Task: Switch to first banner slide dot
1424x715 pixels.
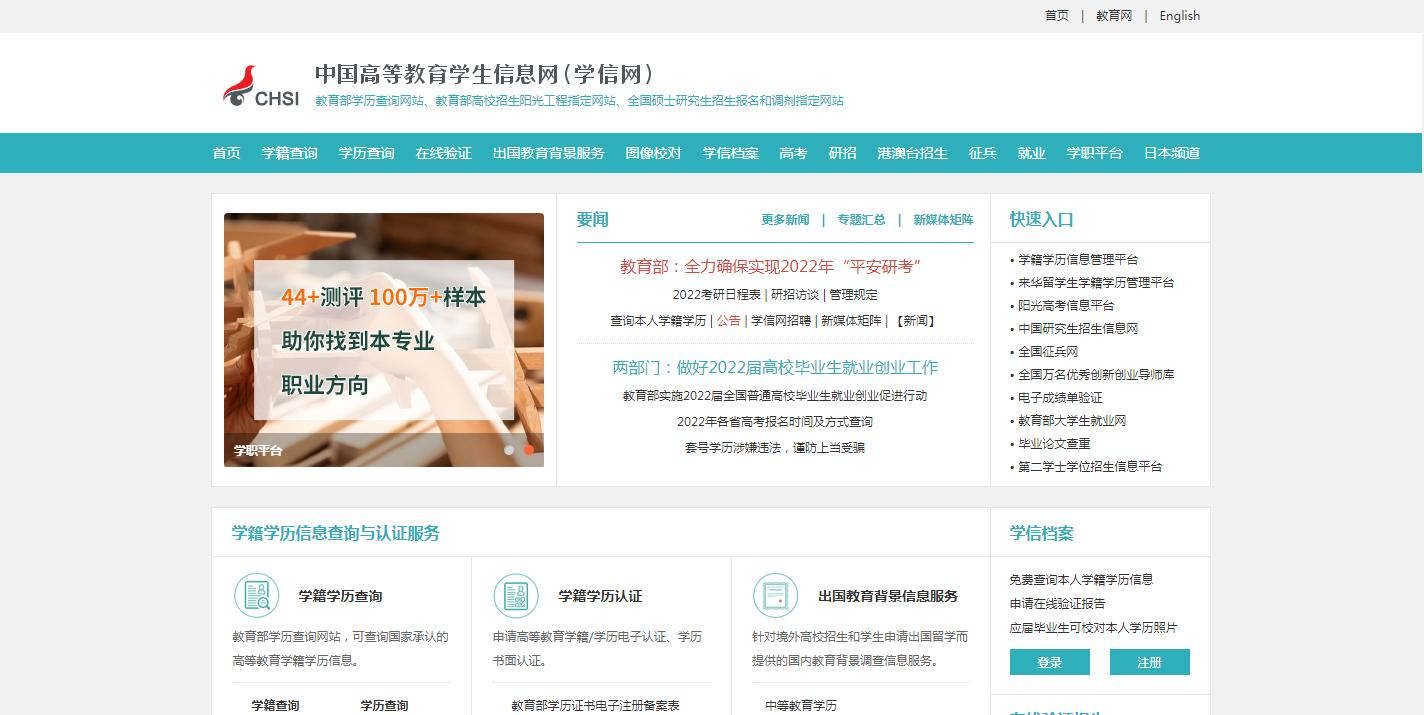Action: click(x=509, y=450)
